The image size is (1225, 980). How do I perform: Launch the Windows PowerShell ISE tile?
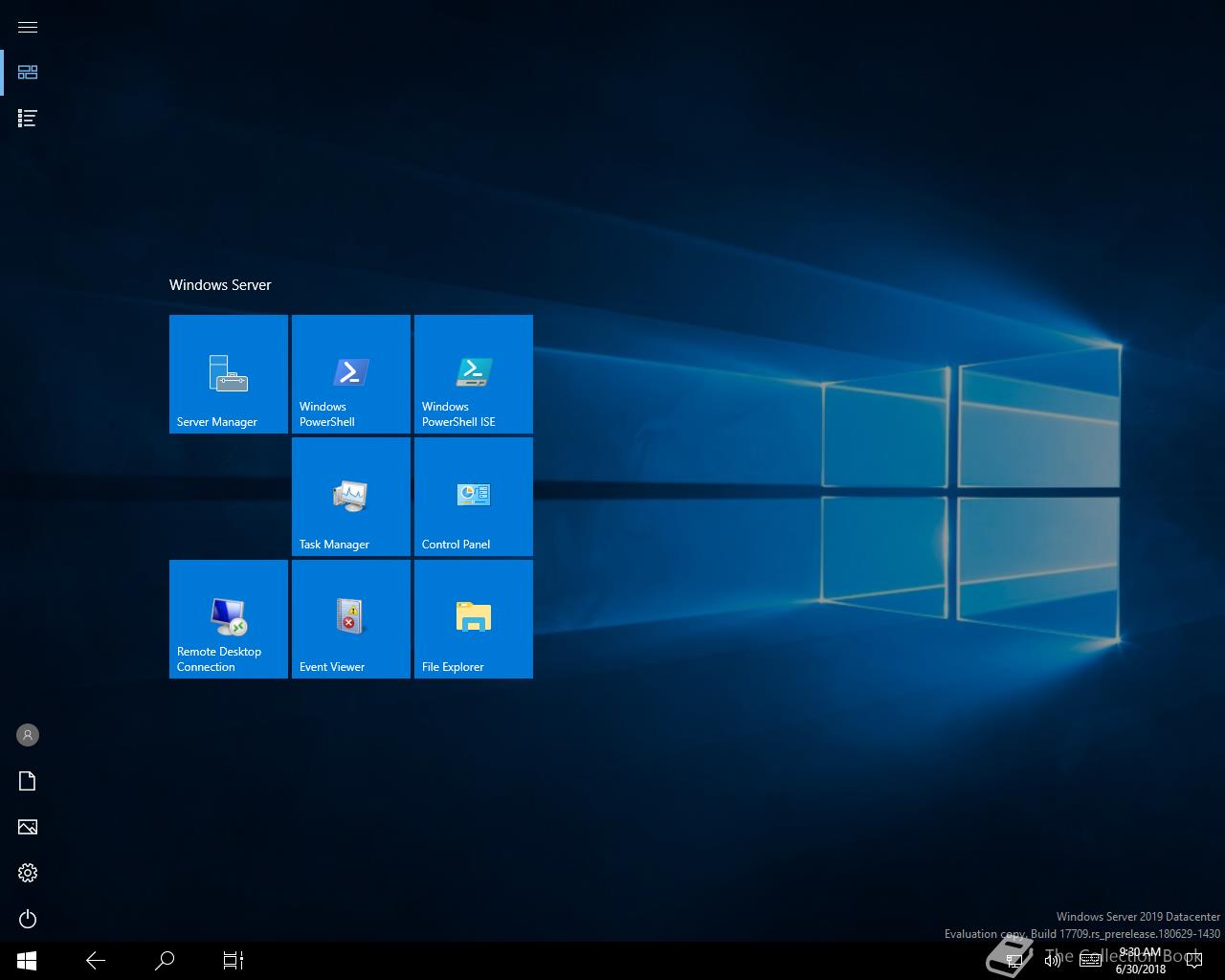(x=474, y=374)
